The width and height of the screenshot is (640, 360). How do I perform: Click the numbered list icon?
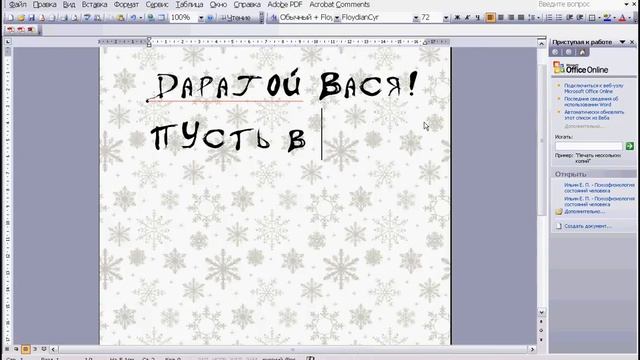point(549,18)
